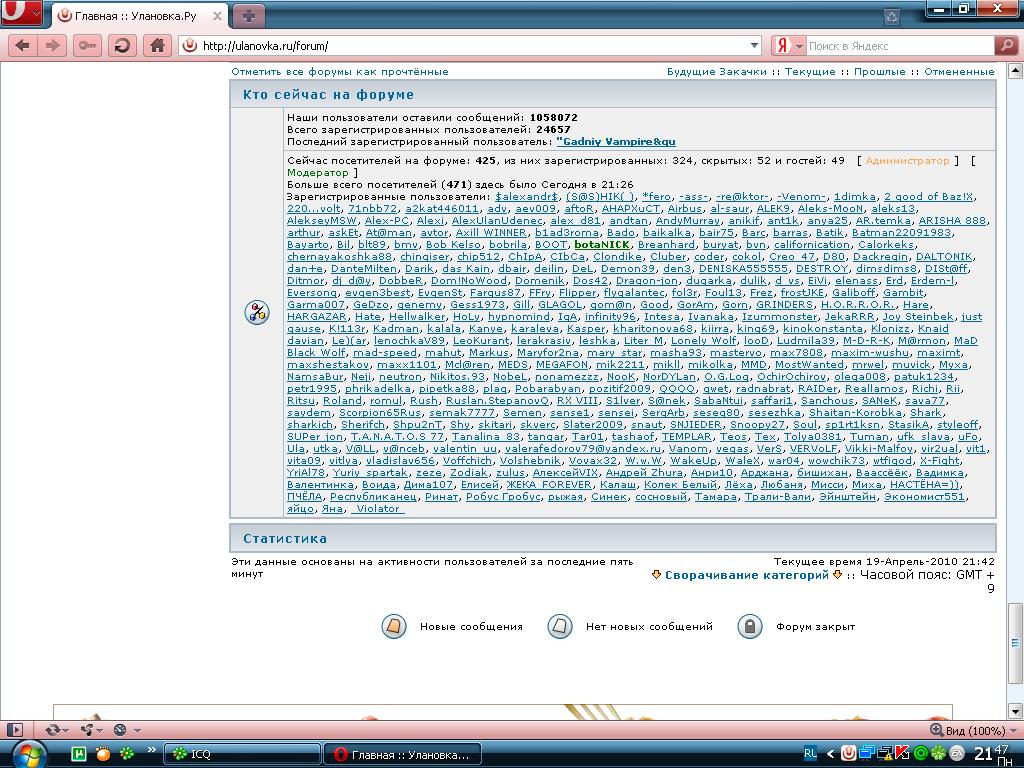Go to browser Home page
The width and height of the screenshot is (1024, 768).
pos(156,46)
